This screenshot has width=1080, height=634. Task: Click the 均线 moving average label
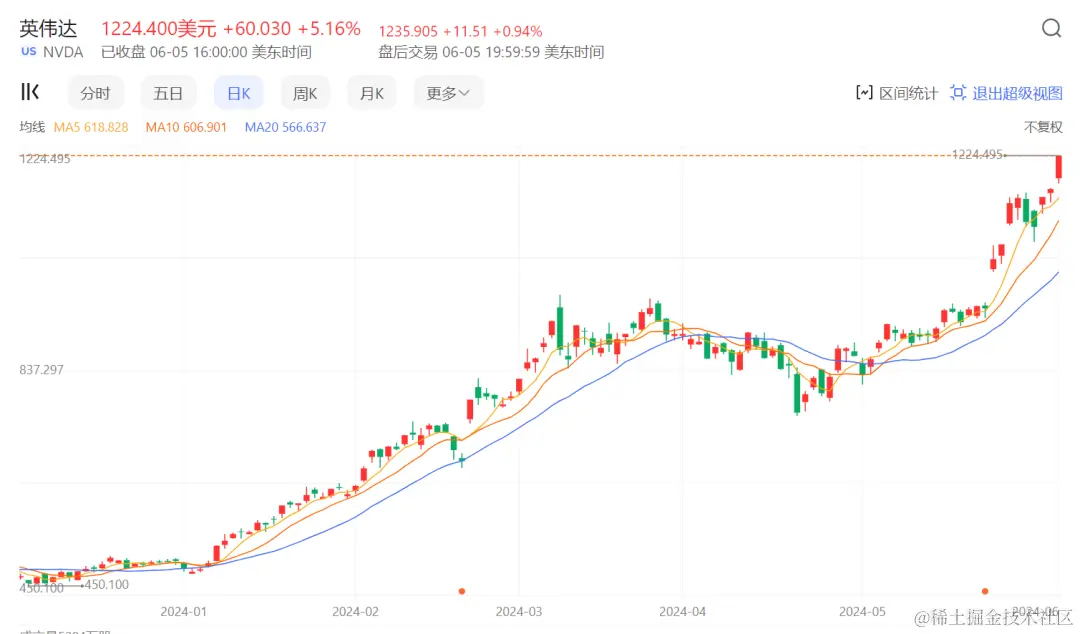(32, 127)
